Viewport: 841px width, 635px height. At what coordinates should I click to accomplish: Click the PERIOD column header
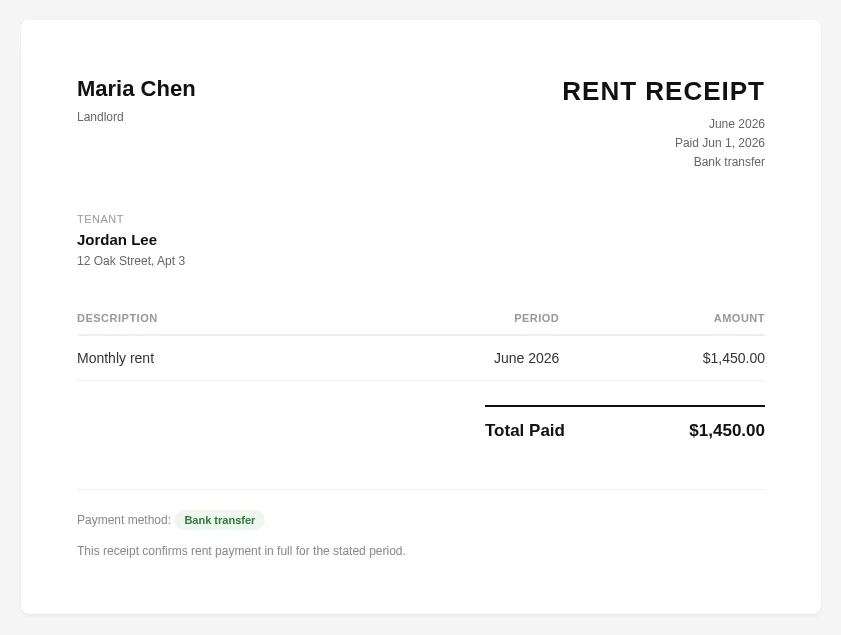[536, 319]
